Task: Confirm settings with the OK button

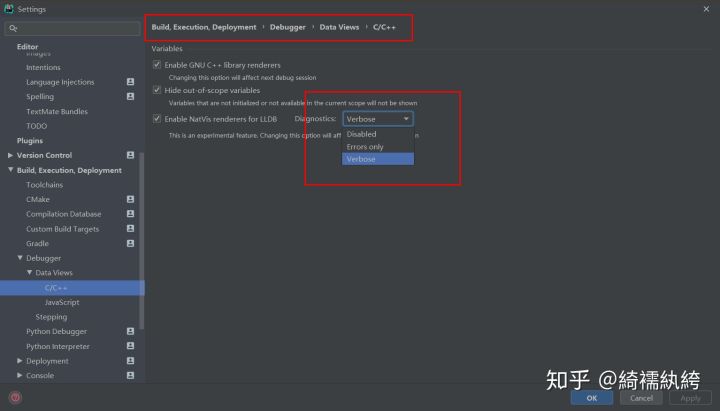Action: [591, 398]
